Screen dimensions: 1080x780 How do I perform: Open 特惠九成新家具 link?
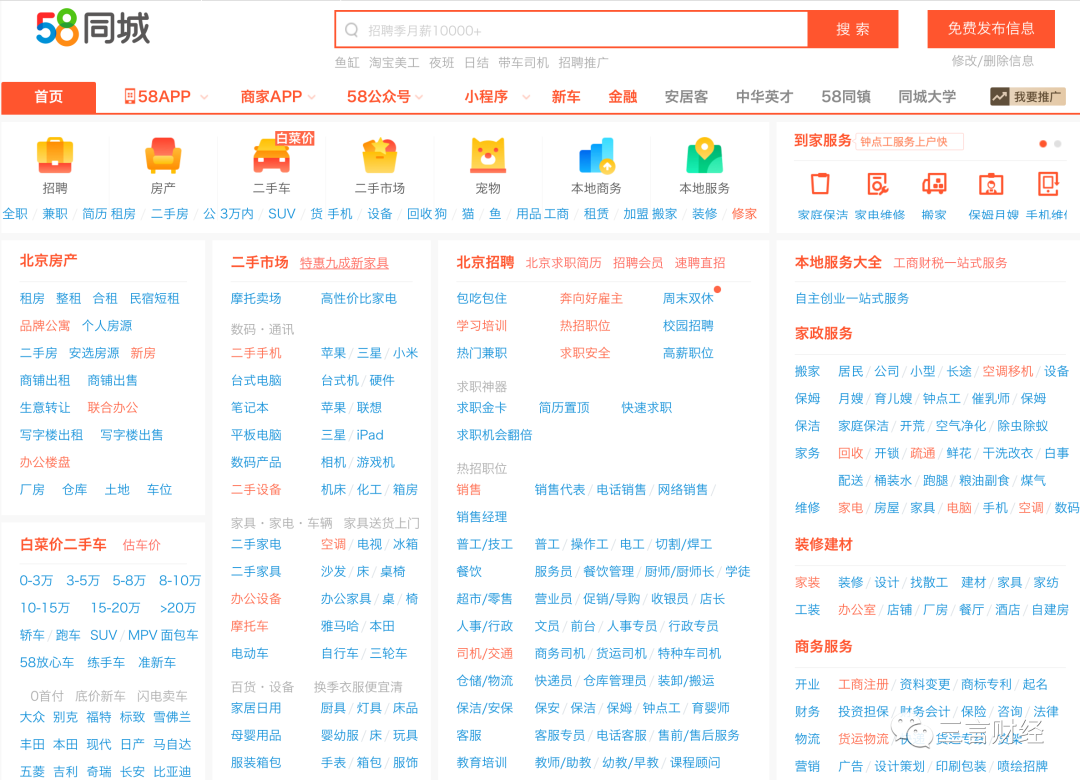[344, 263]
